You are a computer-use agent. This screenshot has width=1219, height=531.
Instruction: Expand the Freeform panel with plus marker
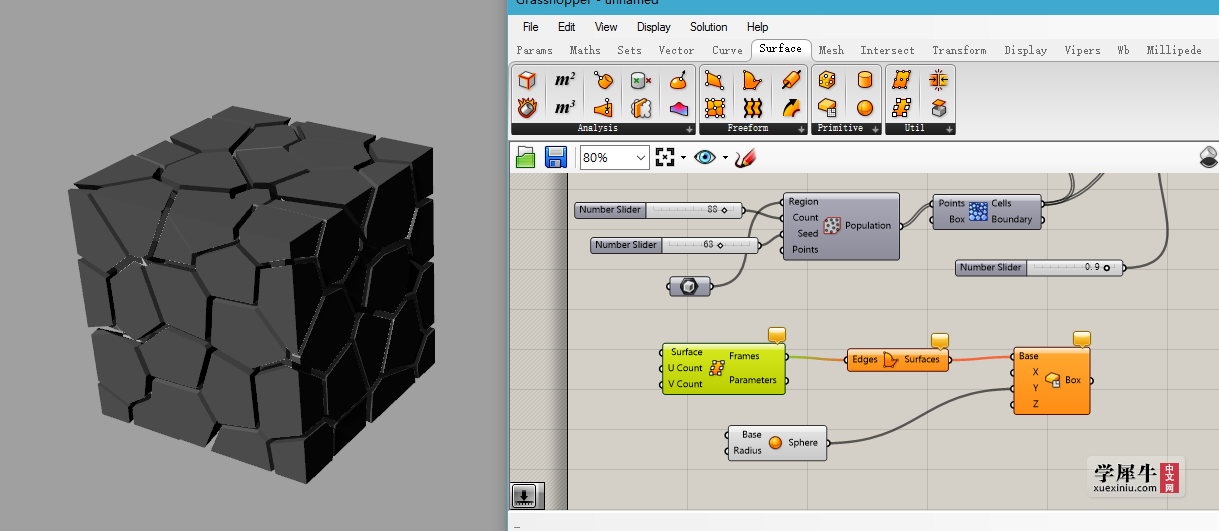802,130
